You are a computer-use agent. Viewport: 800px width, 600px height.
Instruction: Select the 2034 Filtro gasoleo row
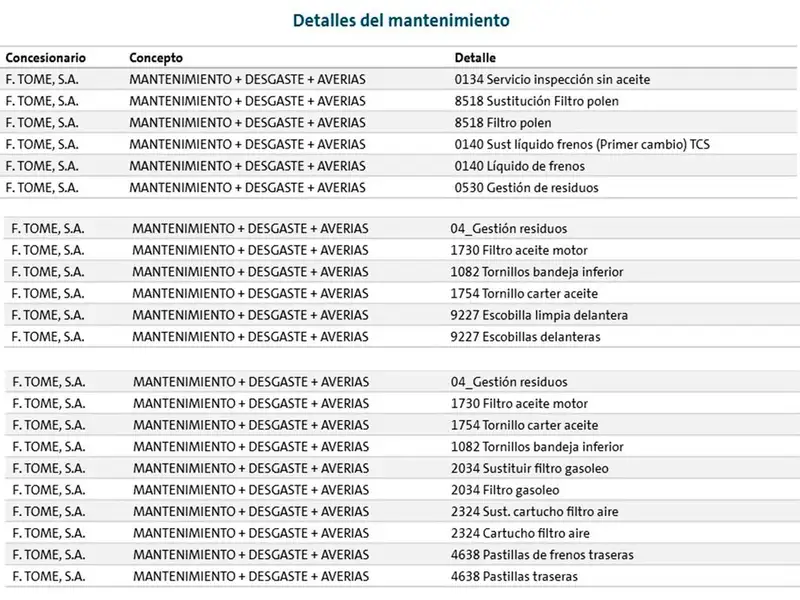point(401,490)
